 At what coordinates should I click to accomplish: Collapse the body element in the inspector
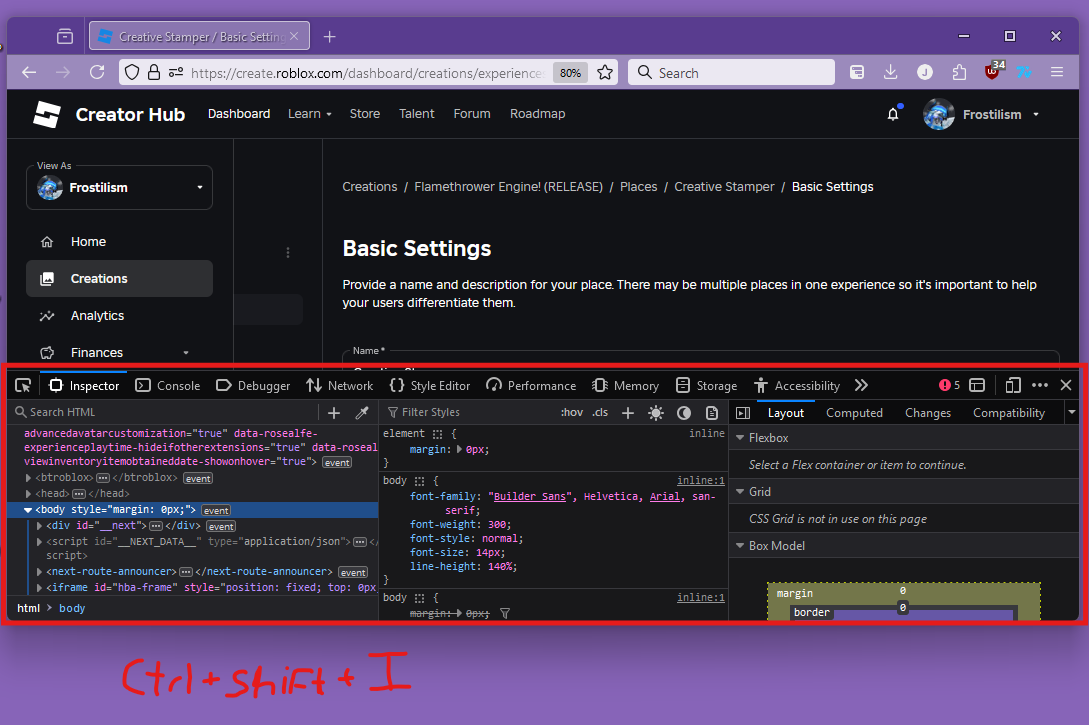pos(28,509)
